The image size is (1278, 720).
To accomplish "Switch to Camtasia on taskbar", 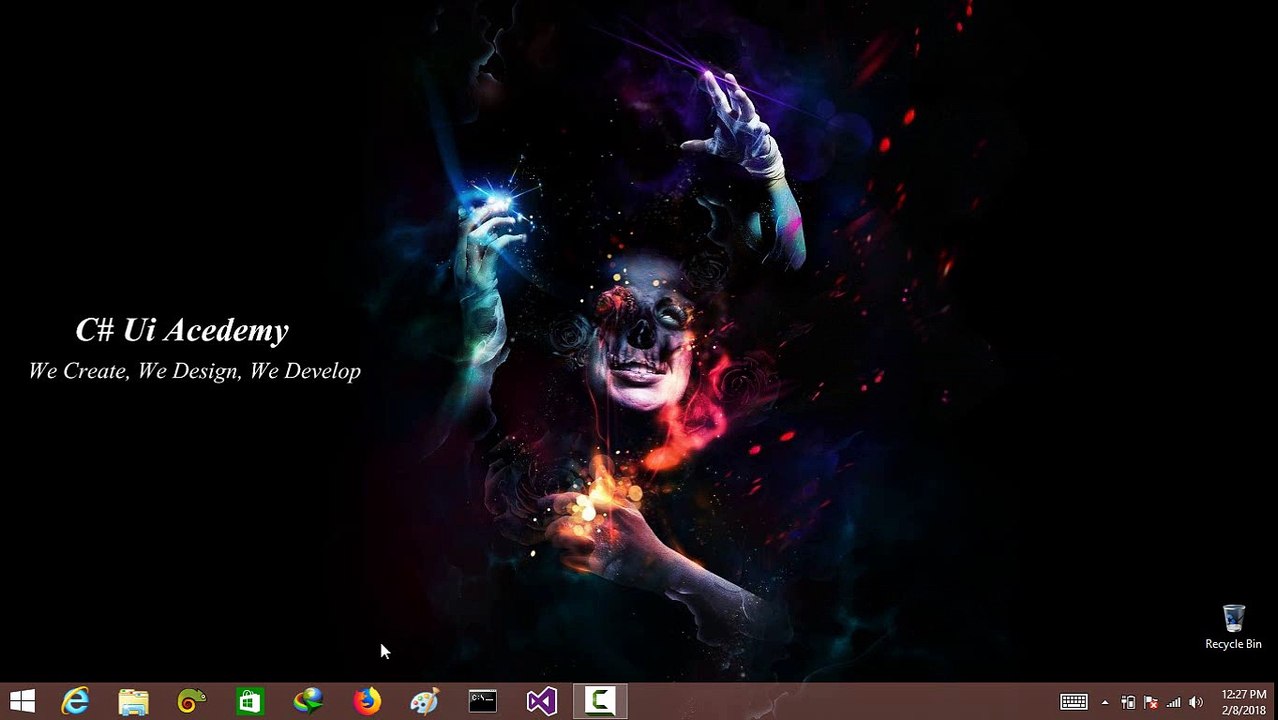I will point(600,701).
